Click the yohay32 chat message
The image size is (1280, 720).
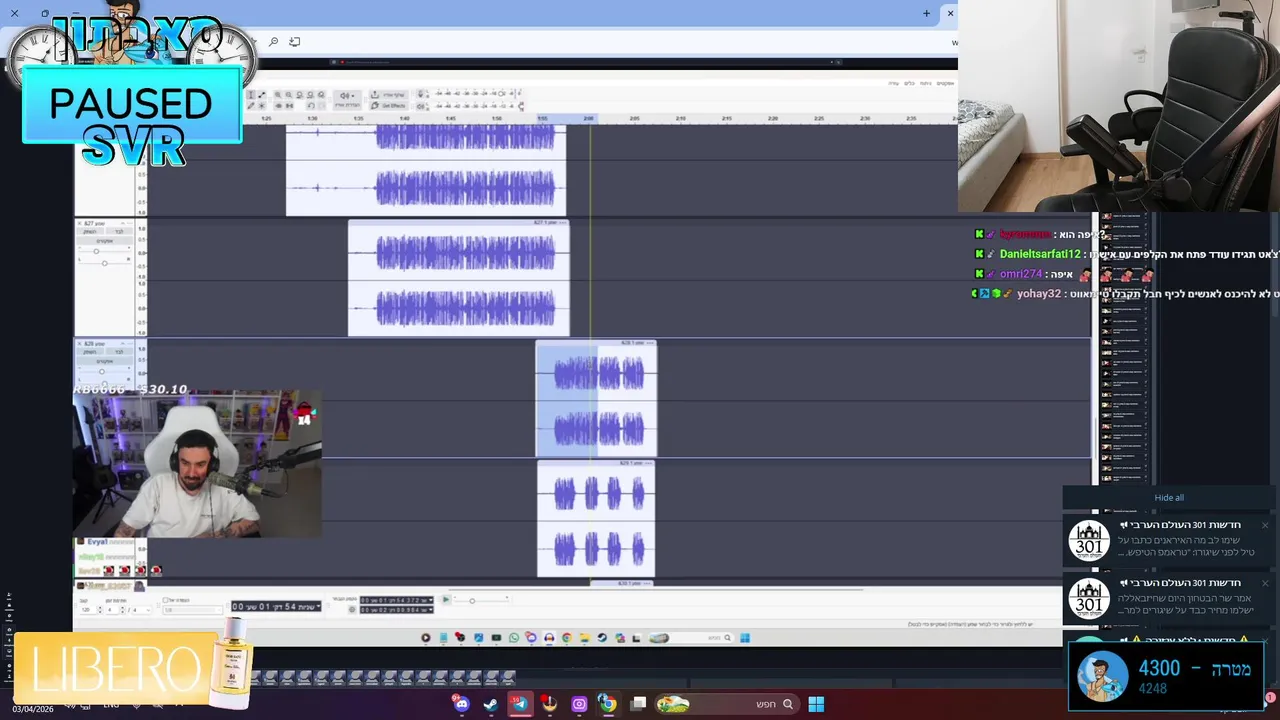tap(1125, 294)
